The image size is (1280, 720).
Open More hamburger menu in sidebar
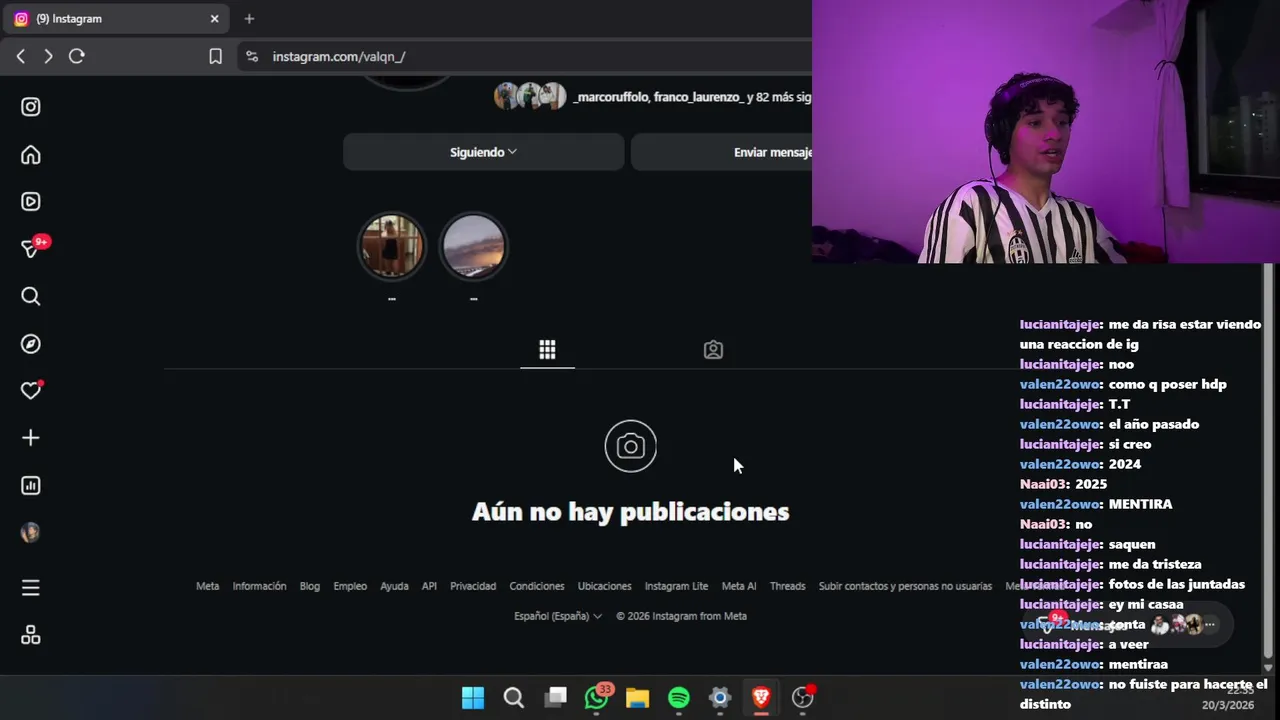coord(31,588)
